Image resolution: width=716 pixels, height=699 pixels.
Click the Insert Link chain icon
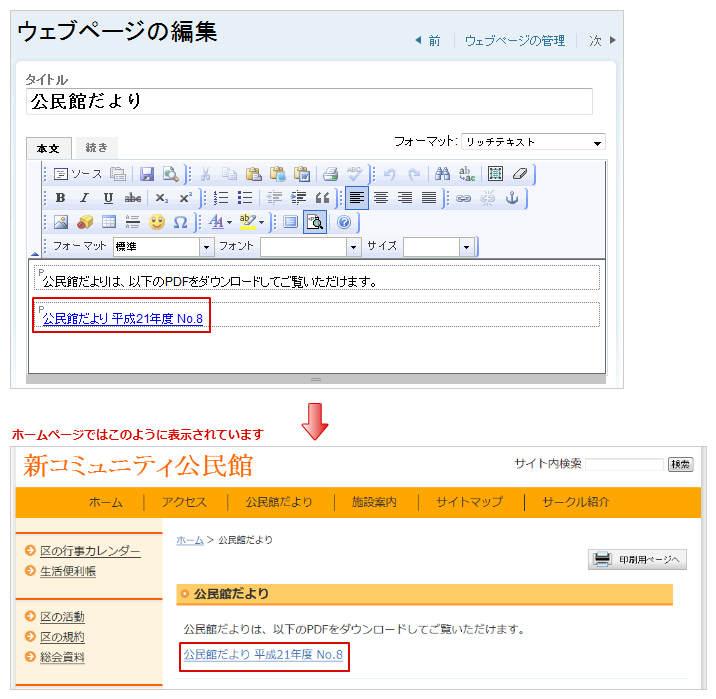pyautogui.click(x=463, y=198)
